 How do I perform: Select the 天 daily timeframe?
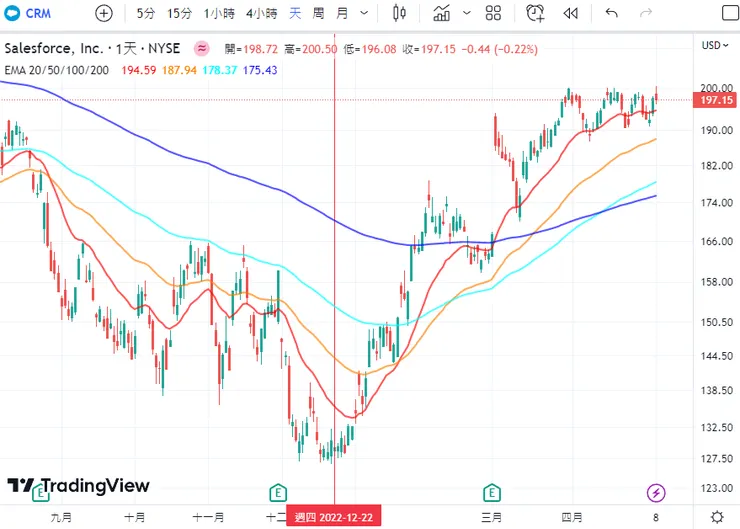295,13
